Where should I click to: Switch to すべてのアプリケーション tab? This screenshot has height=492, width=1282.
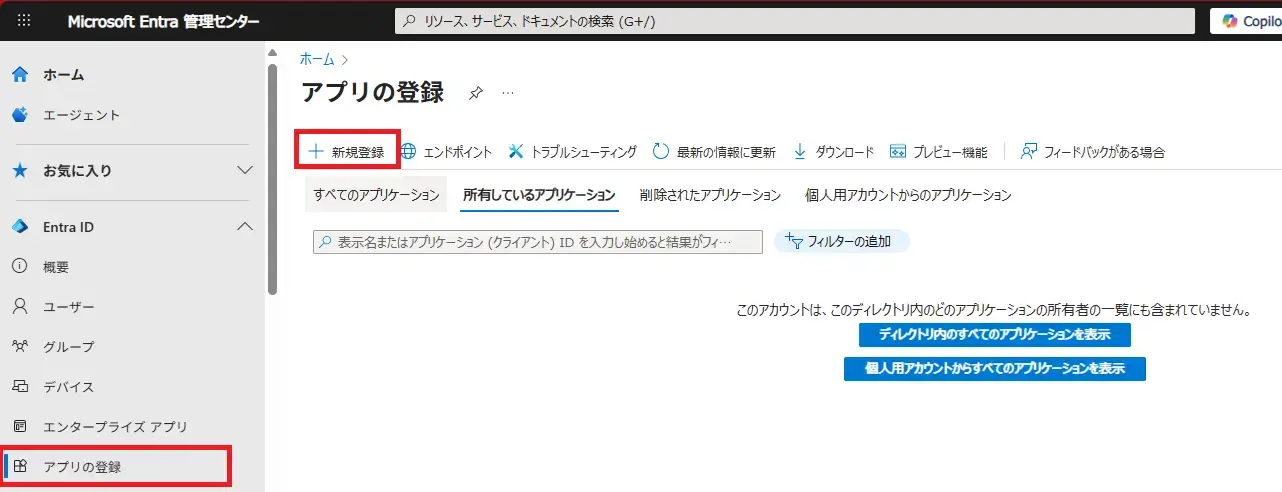pos(376,195)
